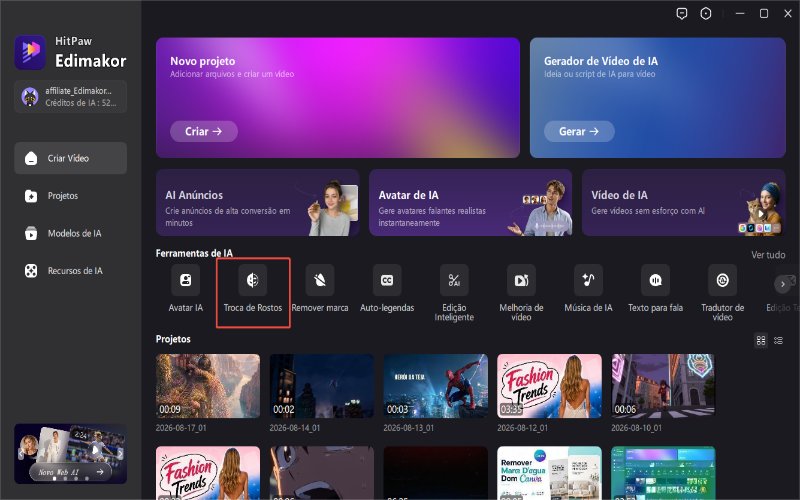Open the AI Anúncios card
Image resolution: width=800 pixels, height=500 pixels.
pyautogui.click(x=258, y=203)
